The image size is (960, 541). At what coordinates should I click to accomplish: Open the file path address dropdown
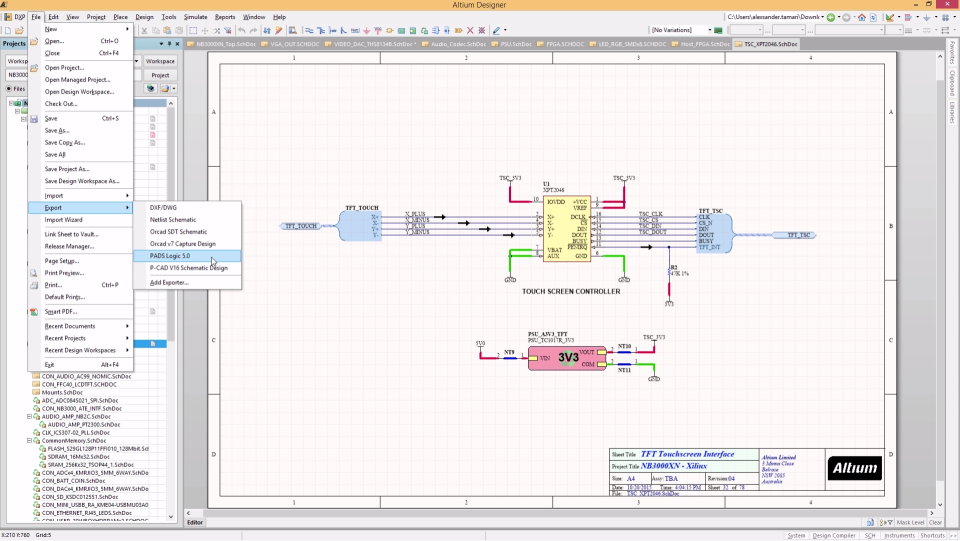823,17
